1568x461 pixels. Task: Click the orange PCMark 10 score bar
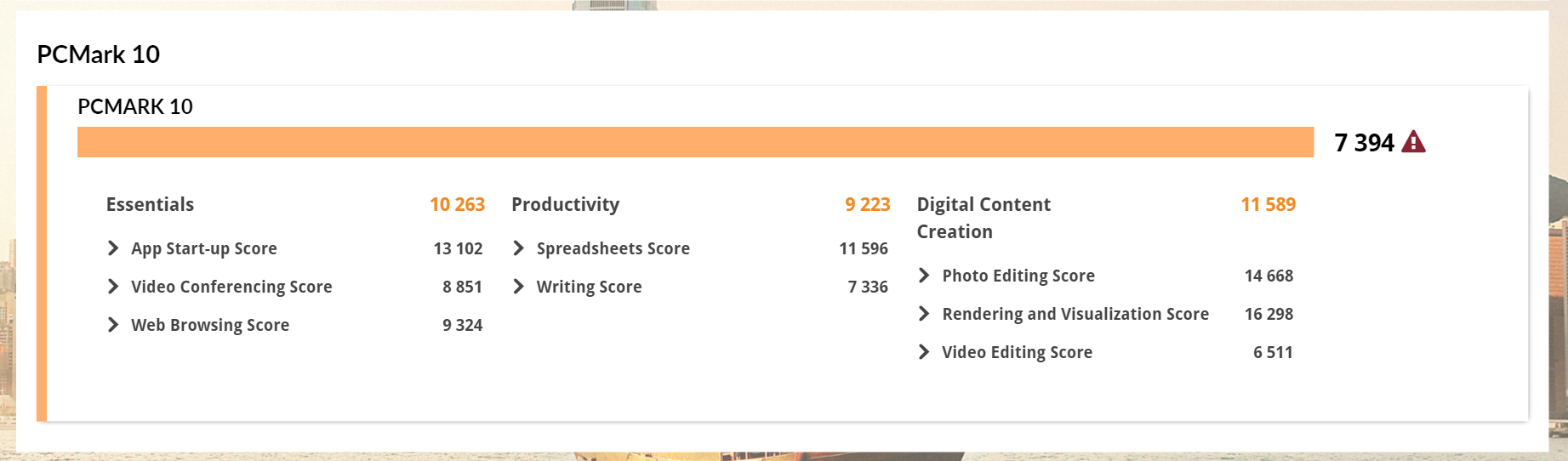[x=695, y=142]
